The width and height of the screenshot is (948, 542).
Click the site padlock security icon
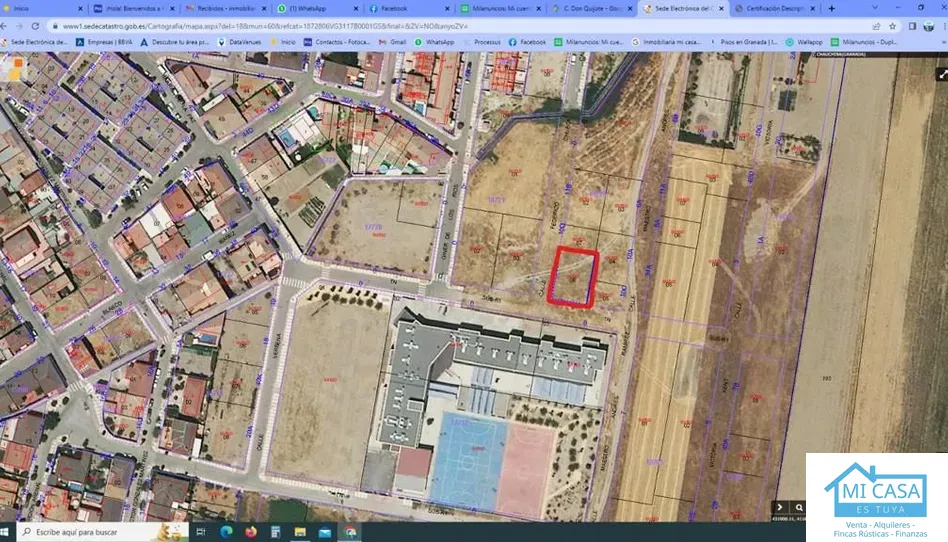coord(55,26)
